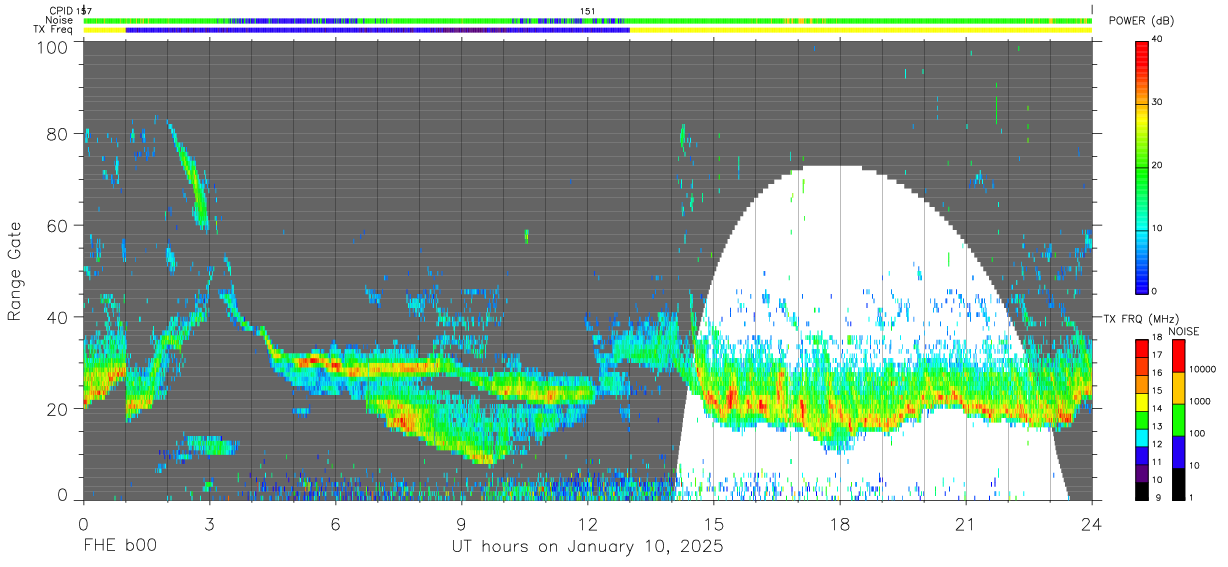
Task: Click the TX frequency color strip above the plot
Action: [588, 30]
